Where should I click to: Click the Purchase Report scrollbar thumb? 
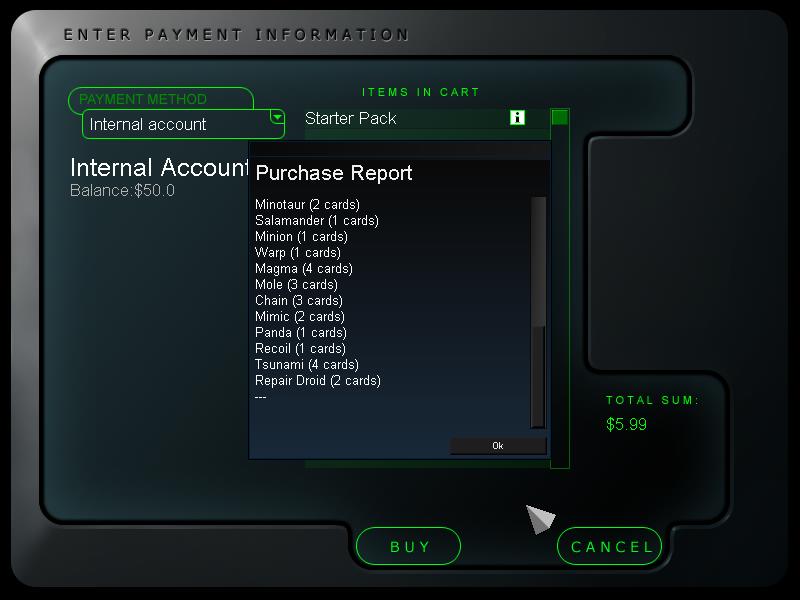pyautogui.click(x=538, y=261)
